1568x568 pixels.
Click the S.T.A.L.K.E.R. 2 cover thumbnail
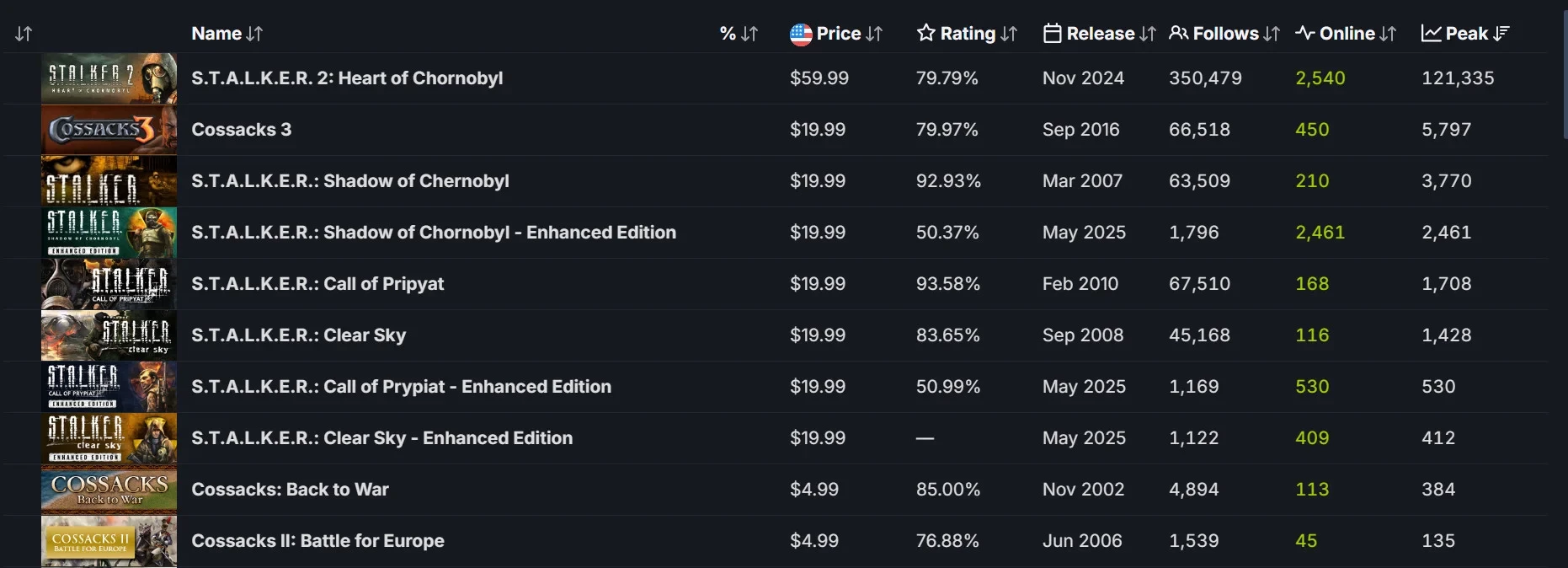coord(109,78)
